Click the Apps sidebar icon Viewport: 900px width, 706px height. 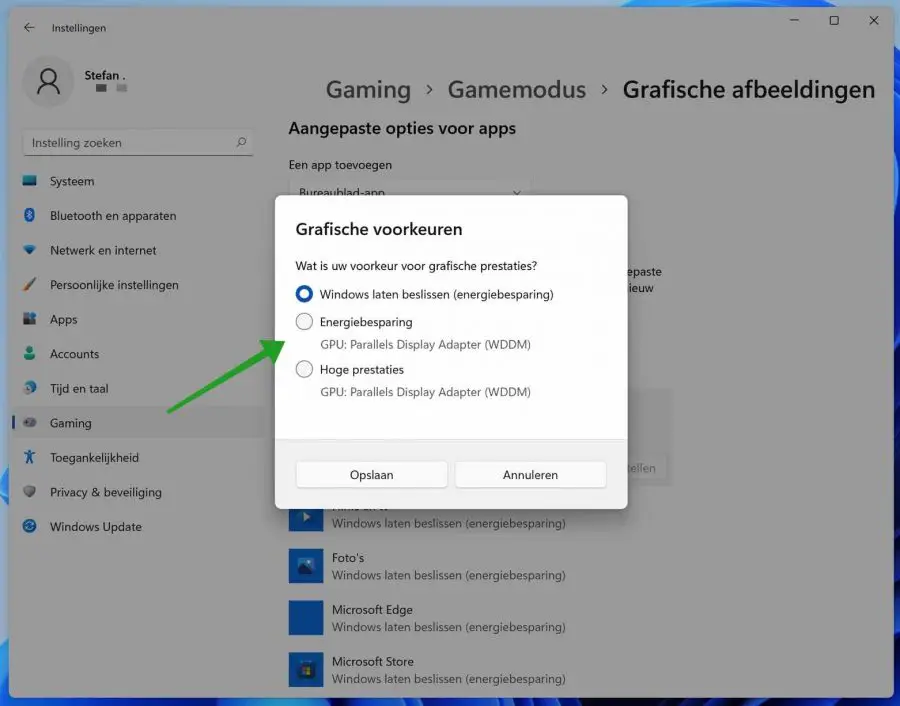click(29, 319)
